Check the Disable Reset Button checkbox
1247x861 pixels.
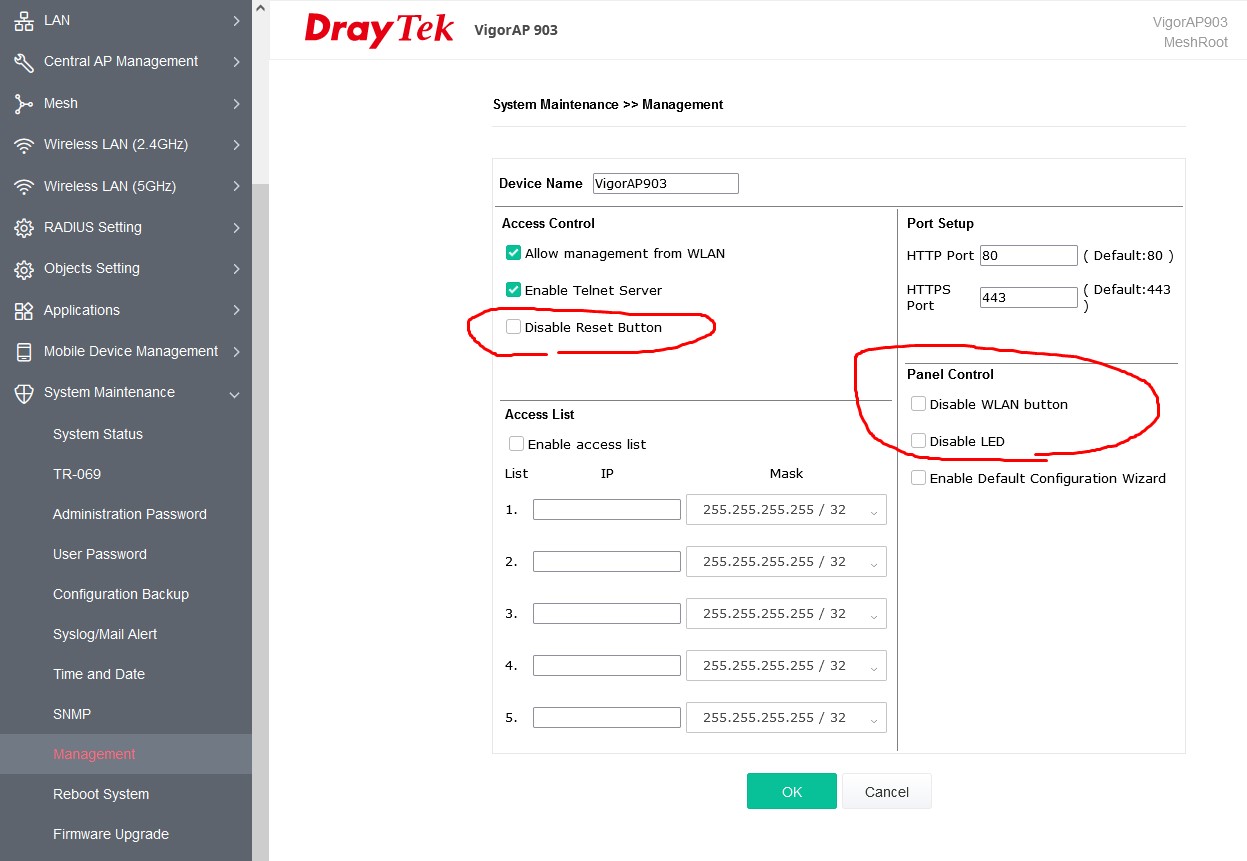coord(514,327)
